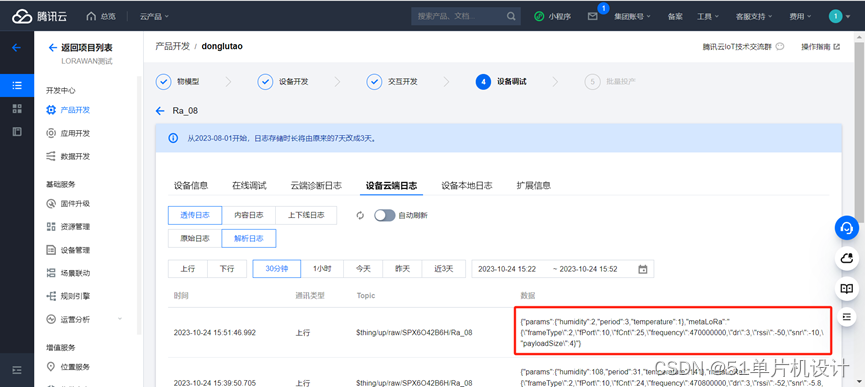
Task: Select the 解析日志 option
Action: 249,239
